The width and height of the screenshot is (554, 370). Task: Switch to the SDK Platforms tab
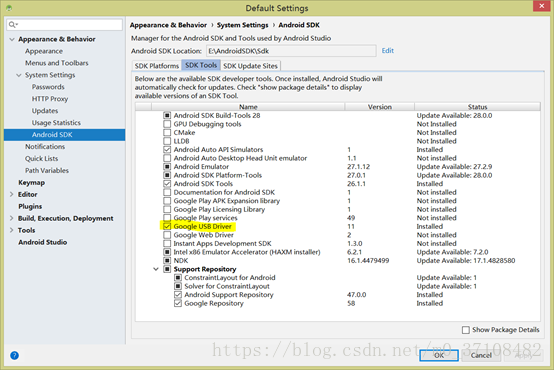157,66
